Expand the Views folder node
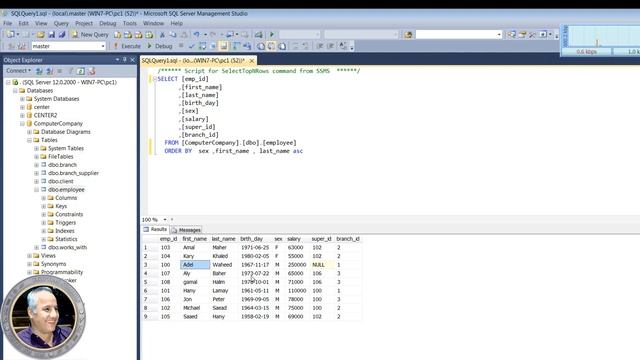The height and width of the screenshot is (360, 640). (29, 256)
